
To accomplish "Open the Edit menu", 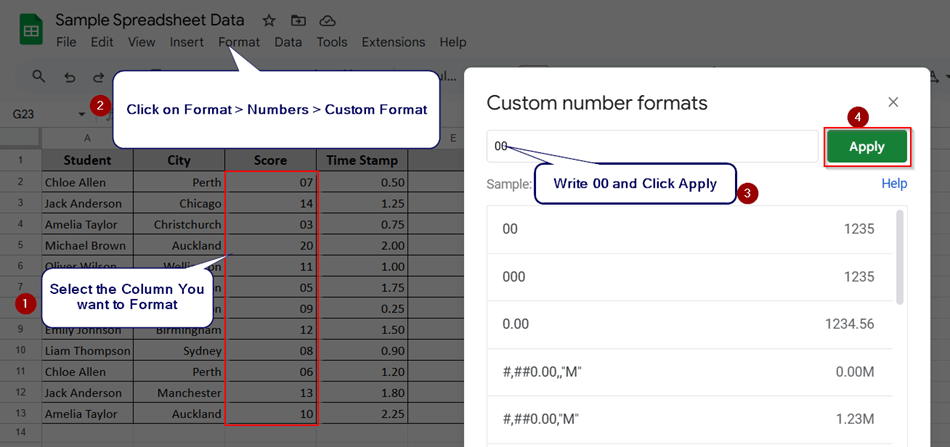I will coord(102,42).
